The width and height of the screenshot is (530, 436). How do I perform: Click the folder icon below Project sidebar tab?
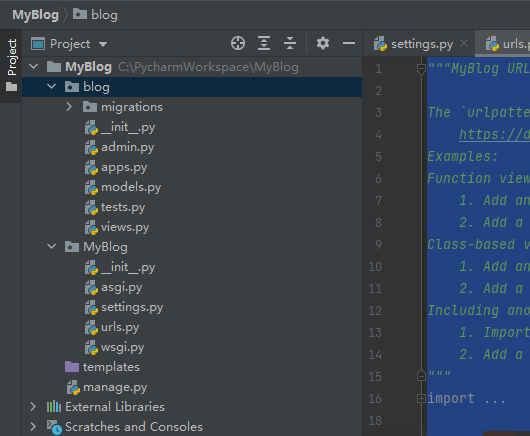11,87
